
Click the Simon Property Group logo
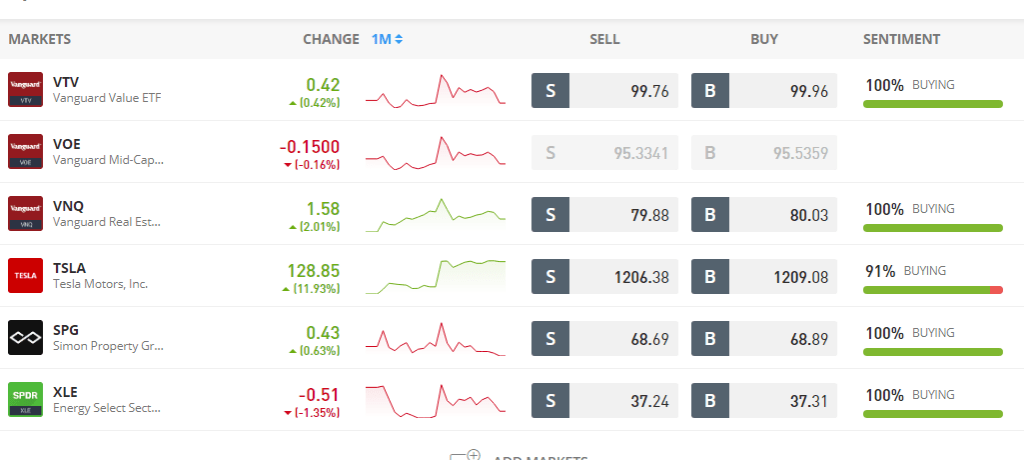(x=25, y=338)
